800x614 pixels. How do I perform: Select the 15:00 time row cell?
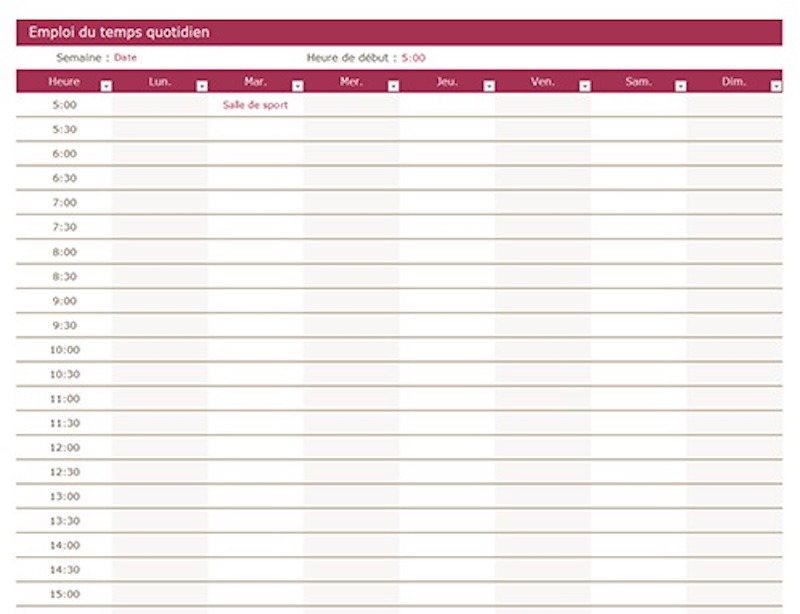click(64, 594)
